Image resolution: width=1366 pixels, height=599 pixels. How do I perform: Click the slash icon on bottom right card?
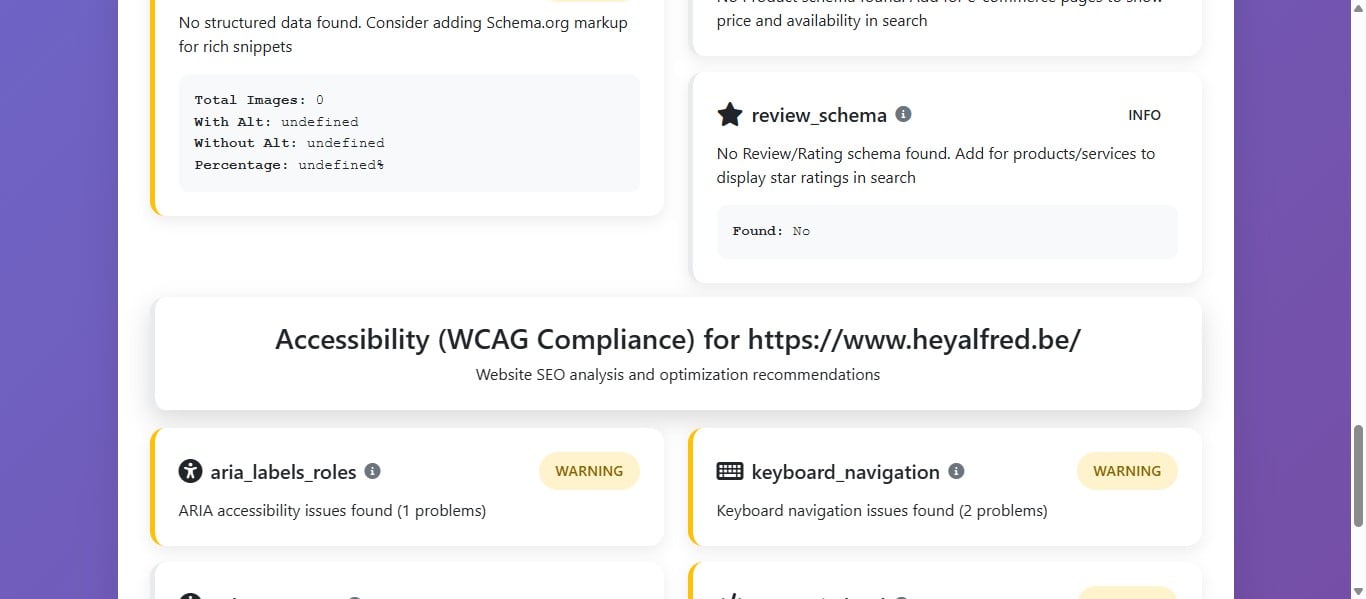pyautogui.click(x=729, y=595)
